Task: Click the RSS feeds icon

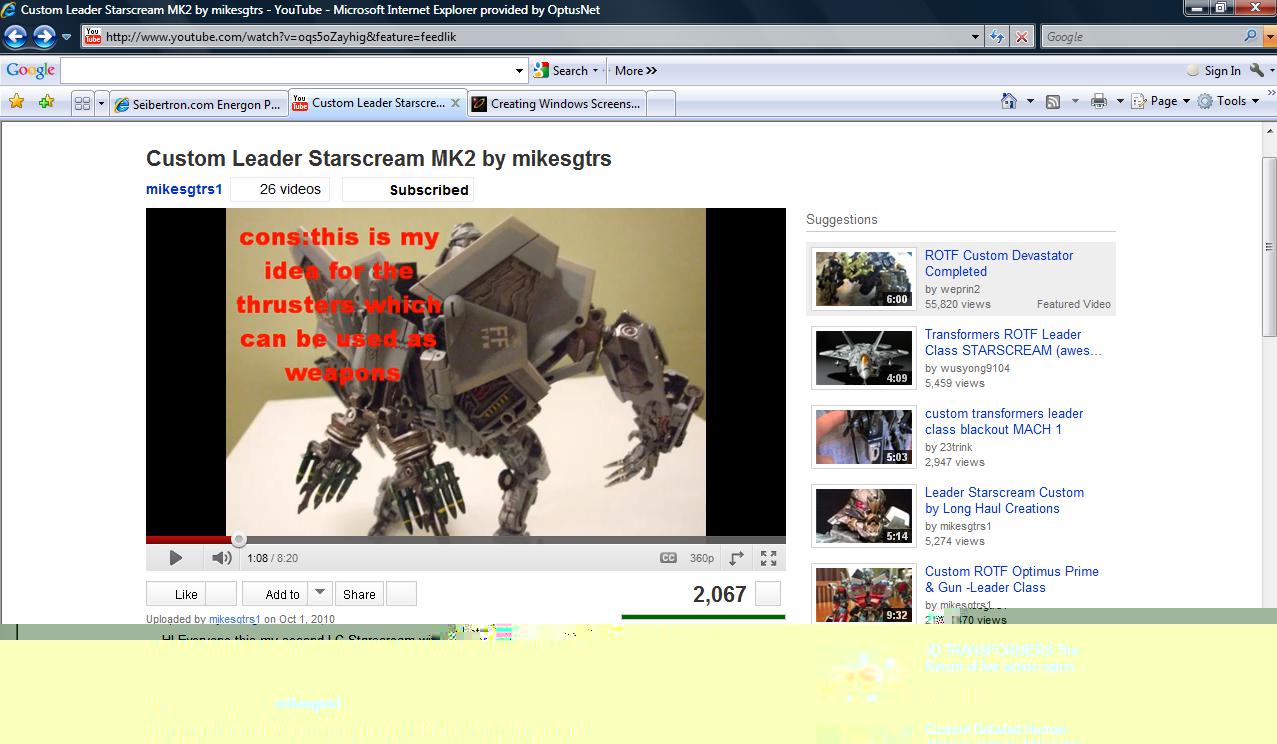Action: (x=1053, y=101)
